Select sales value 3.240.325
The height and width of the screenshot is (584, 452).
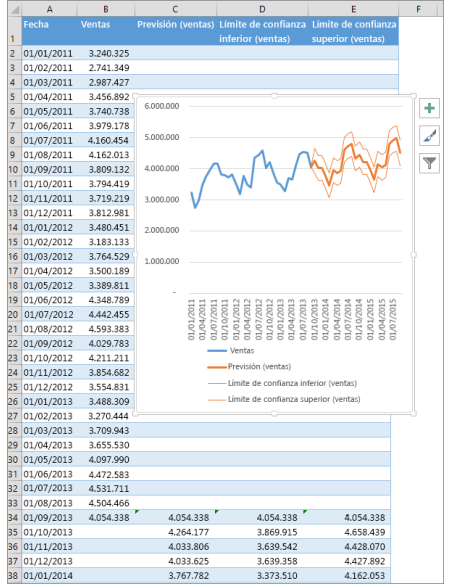click(x=106, y=53)
